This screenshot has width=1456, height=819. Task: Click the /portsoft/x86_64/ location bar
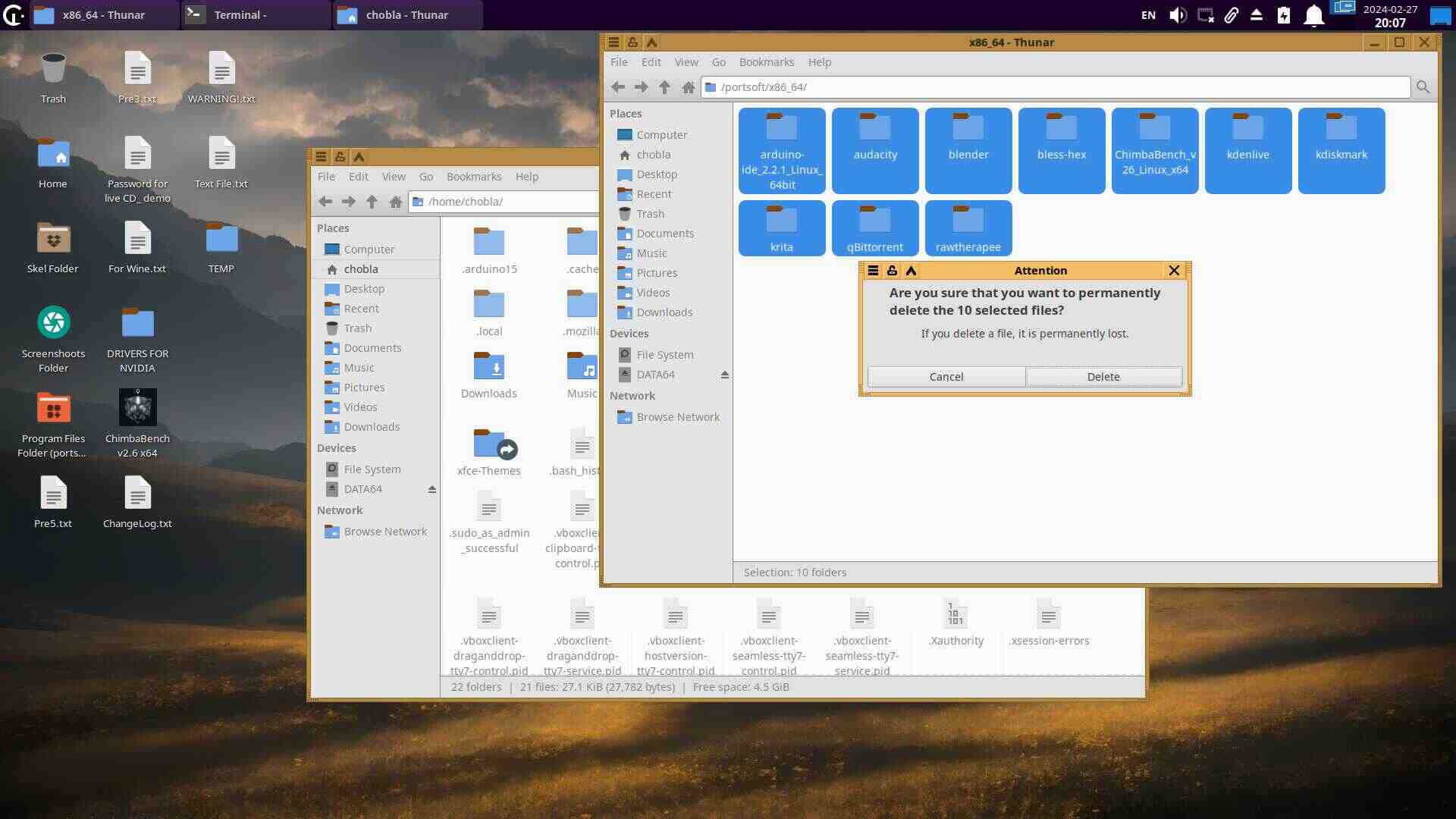(1054, 87)
